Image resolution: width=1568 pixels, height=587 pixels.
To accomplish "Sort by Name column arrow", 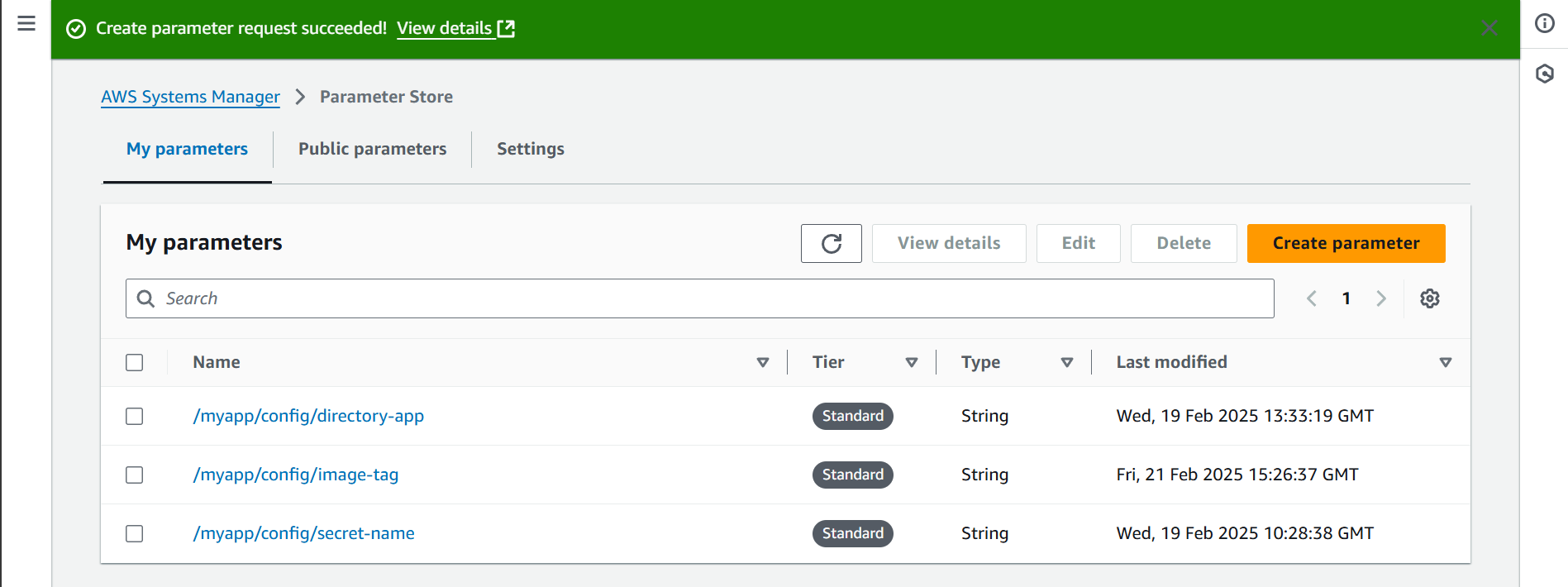I will (762, 362).
